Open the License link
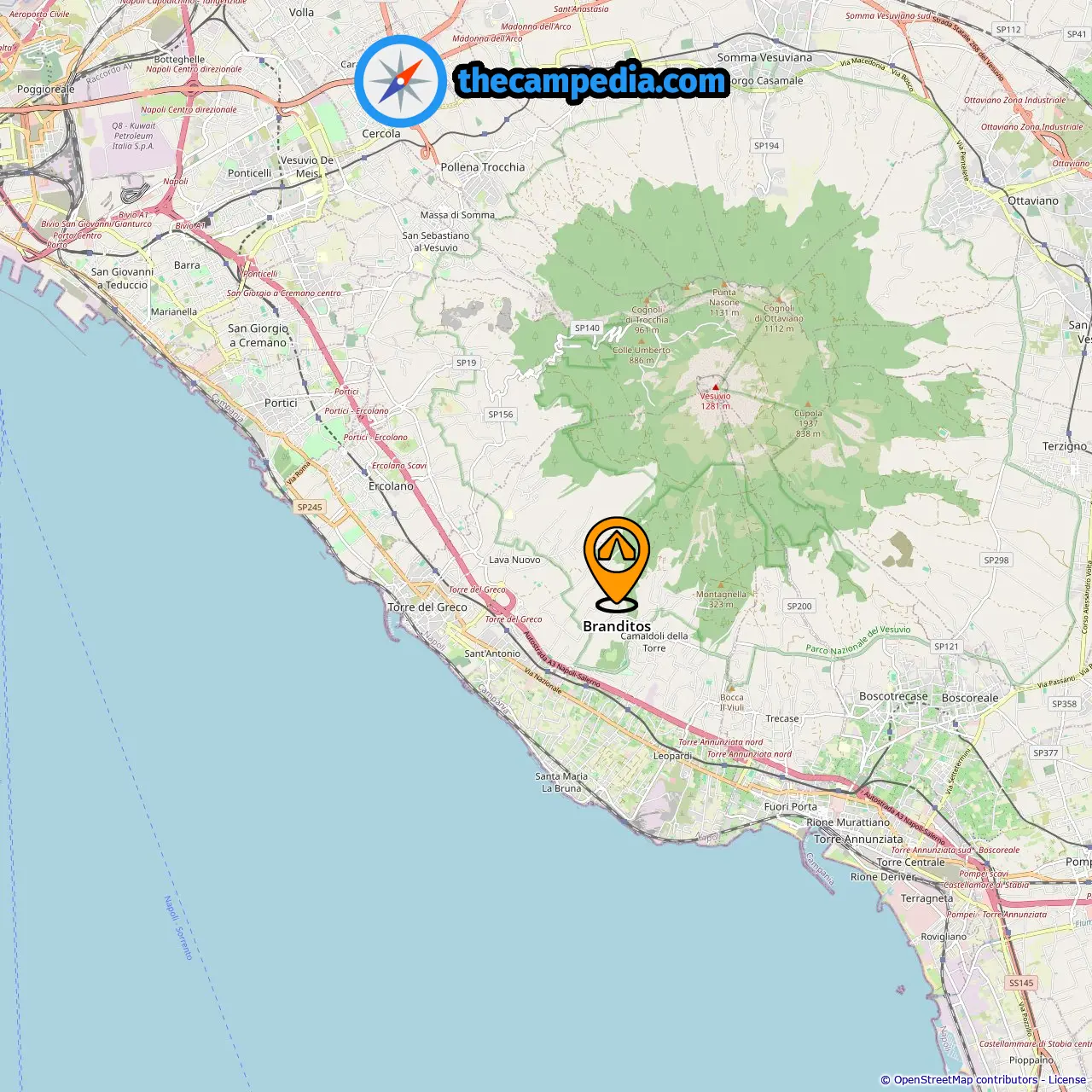The height and width of the screenshot is (1092, 1092). (x=1066, y=1080)
